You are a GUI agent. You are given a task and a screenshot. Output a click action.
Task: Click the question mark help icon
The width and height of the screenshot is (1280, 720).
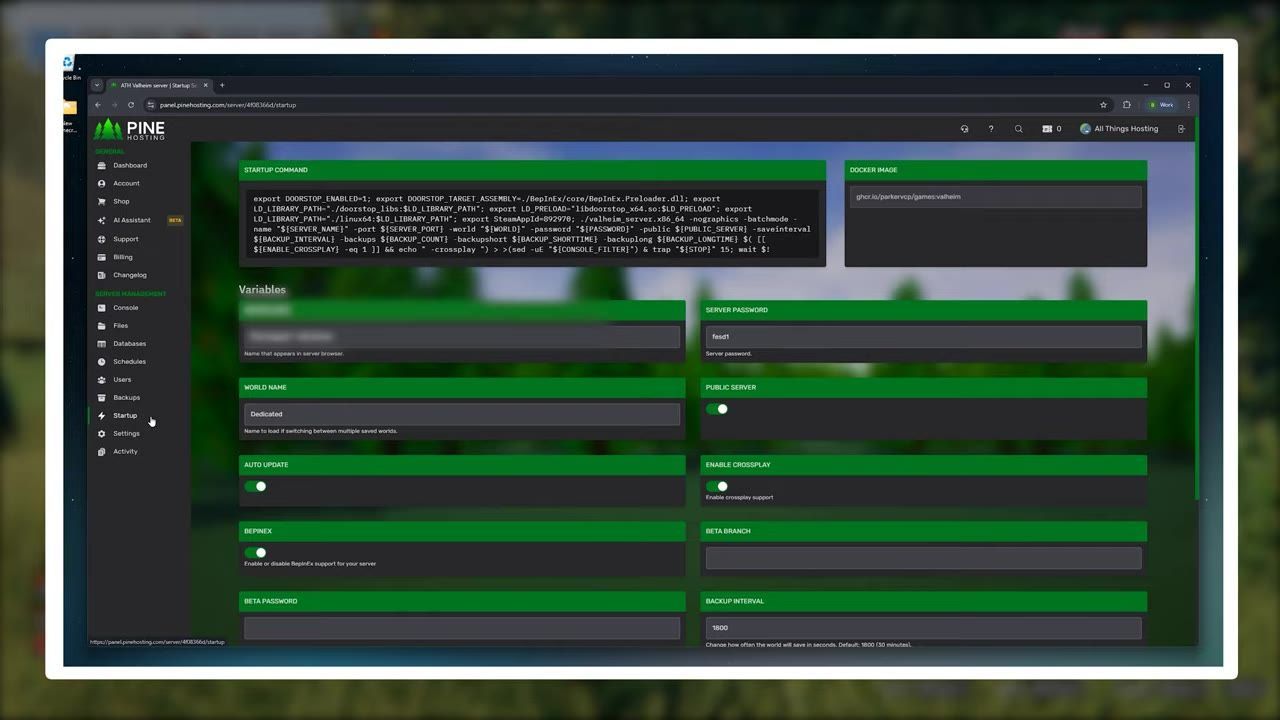[x=991, y=128]
